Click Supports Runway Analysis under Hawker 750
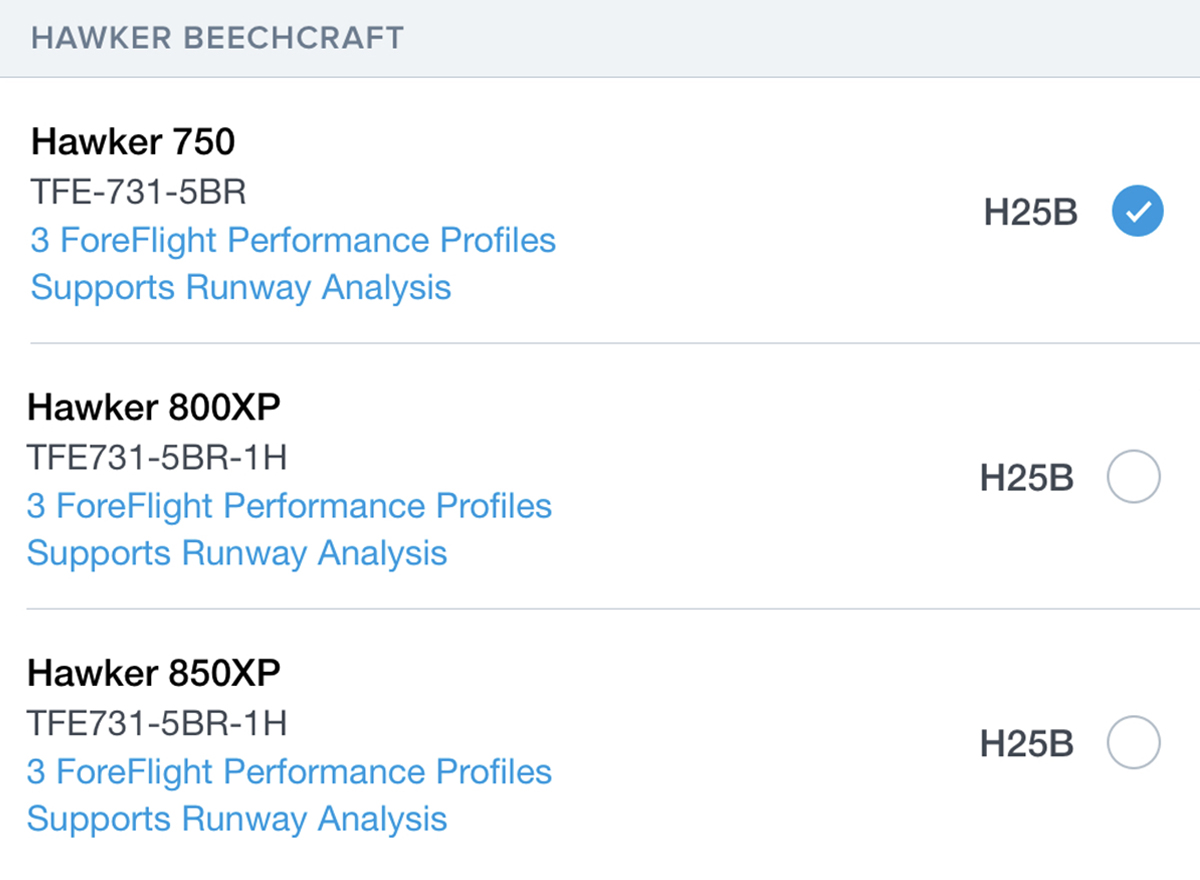This screenshot has height=880, width=1200. coord(241,288)
